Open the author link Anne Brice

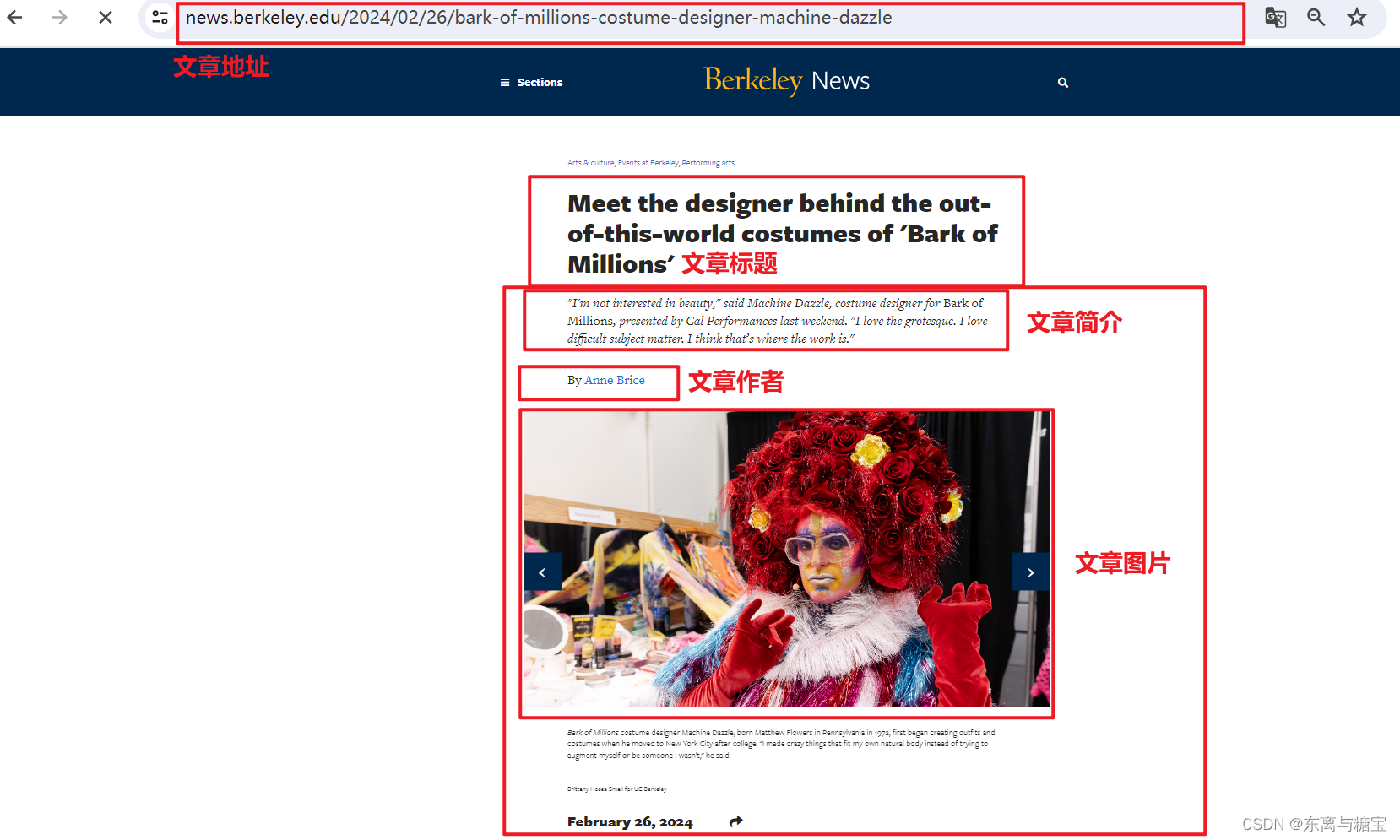click(x=615, y=381)
